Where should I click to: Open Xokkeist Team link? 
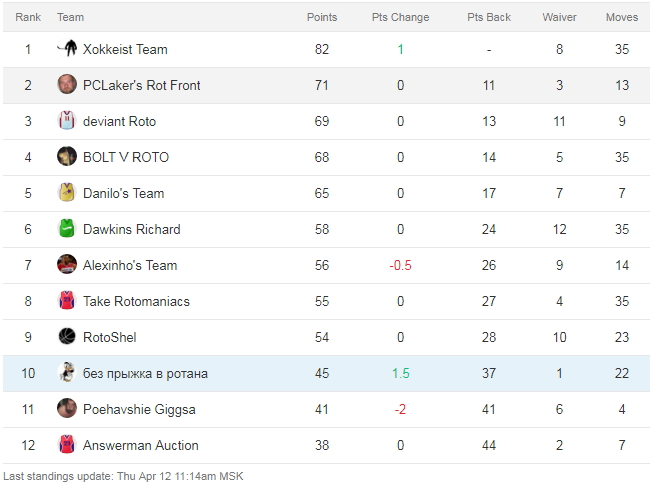pyautogui.click(x=125, y=49)
